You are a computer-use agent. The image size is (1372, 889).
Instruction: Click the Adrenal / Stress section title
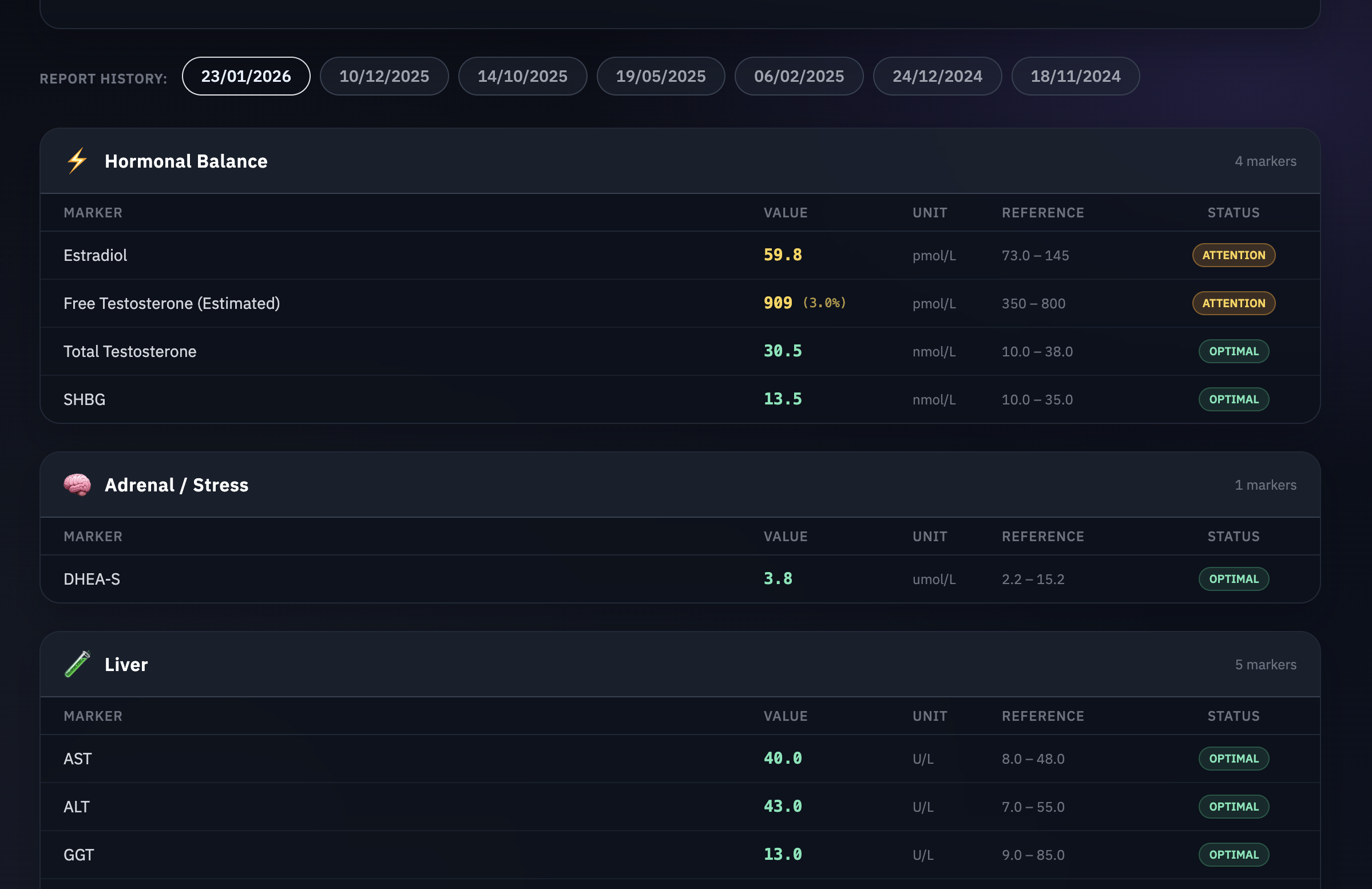point(176,485)
